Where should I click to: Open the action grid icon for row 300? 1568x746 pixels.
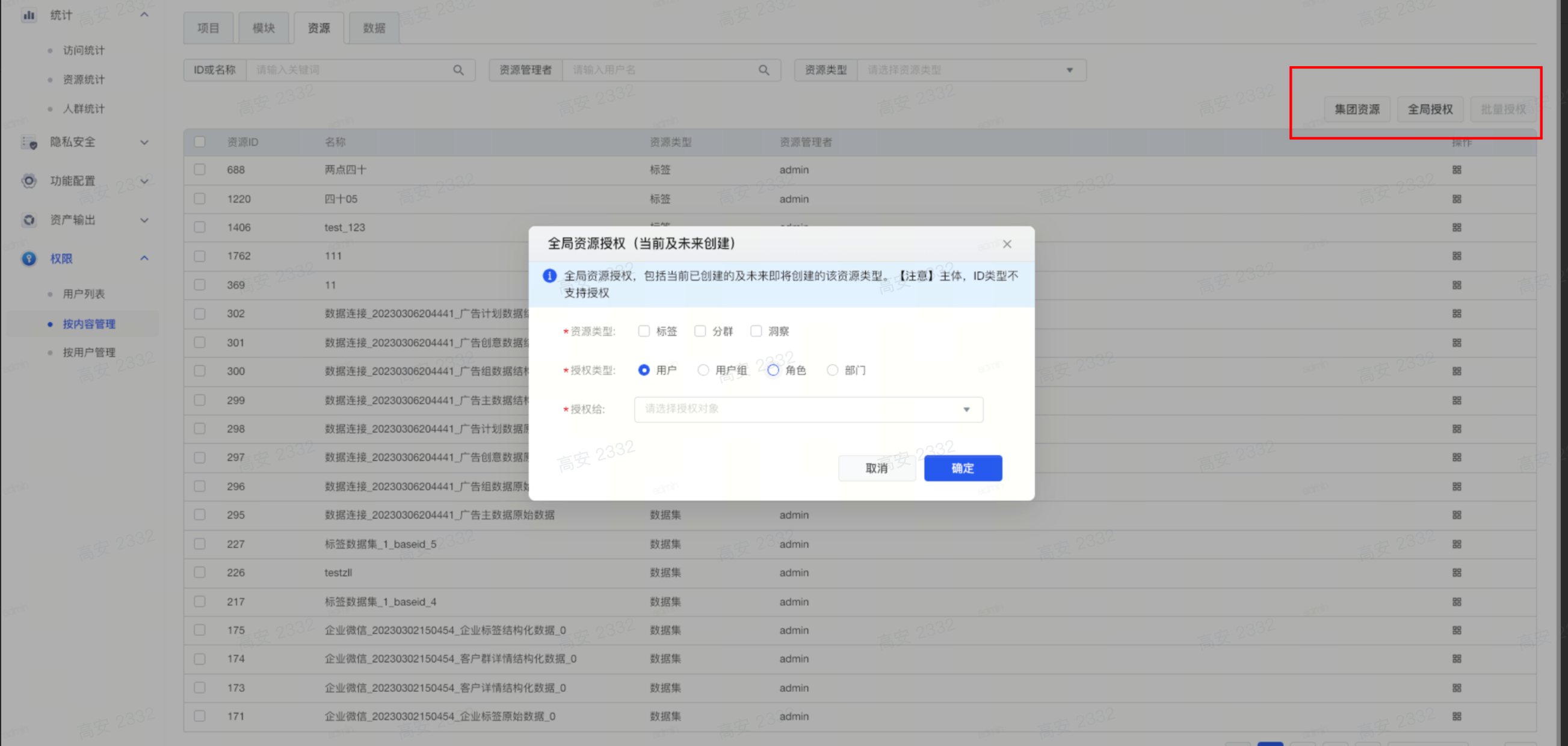1457,371
